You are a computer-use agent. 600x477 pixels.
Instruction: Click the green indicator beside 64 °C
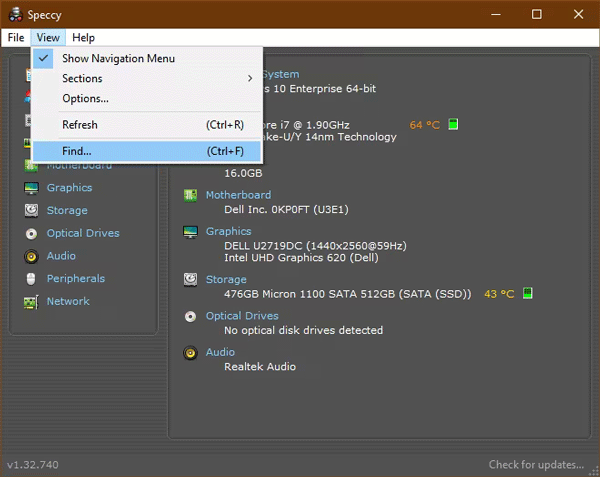click(x=453, y=125)
